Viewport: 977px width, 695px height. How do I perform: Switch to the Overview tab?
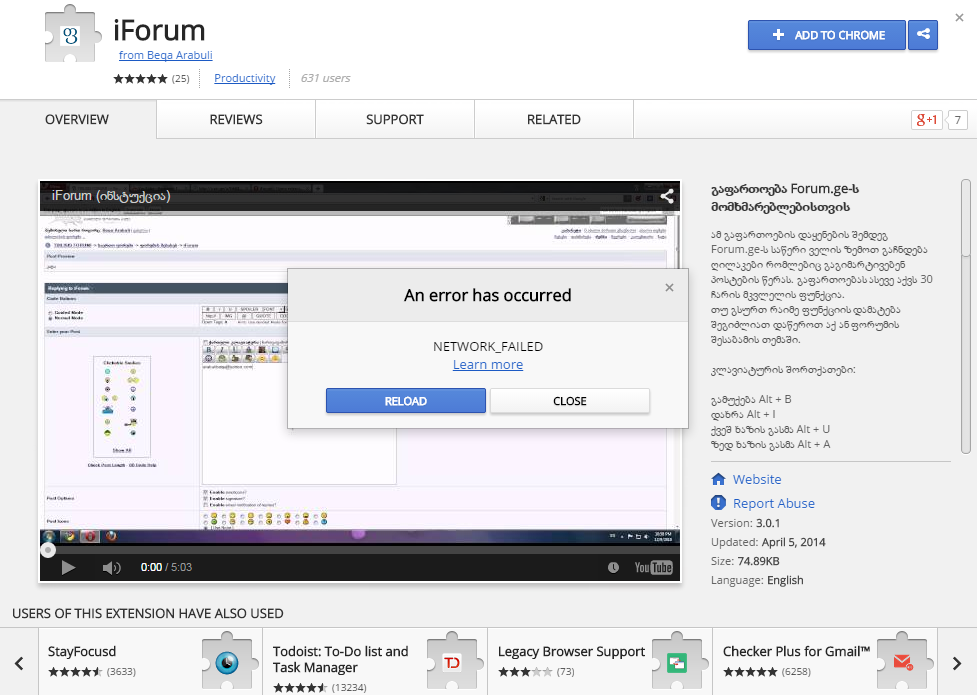pyautogui.click(x=77, y=120)
